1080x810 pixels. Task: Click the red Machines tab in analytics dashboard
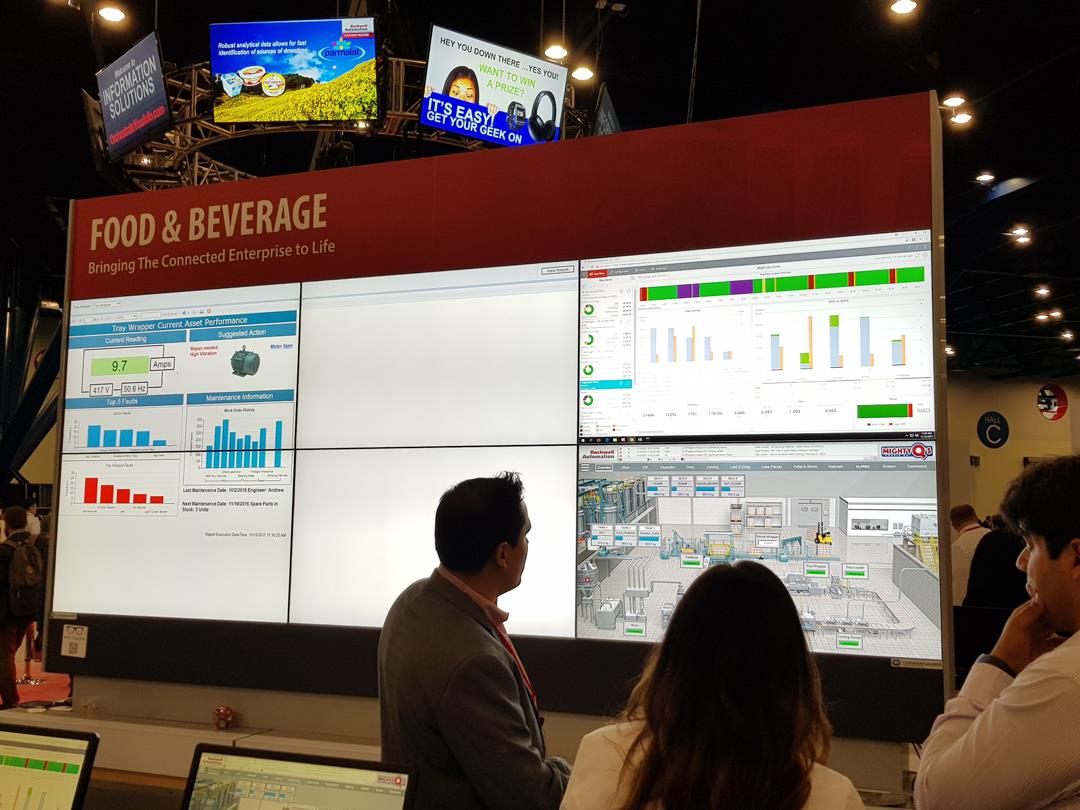598,273
